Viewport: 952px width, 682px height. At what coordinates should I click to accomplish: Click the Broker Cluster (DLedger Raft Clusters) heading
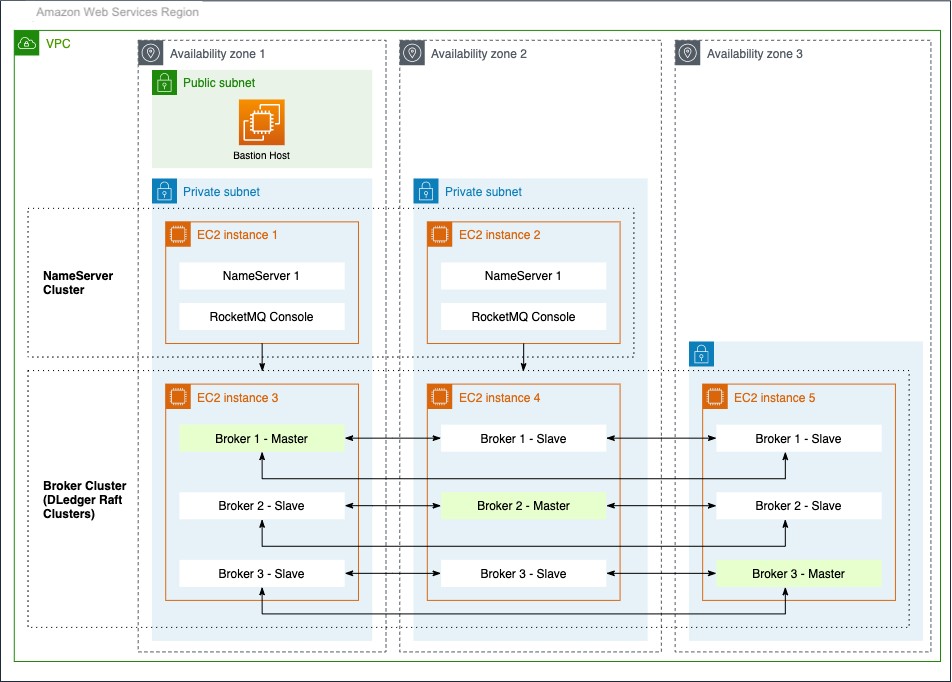tap(84, 500)
